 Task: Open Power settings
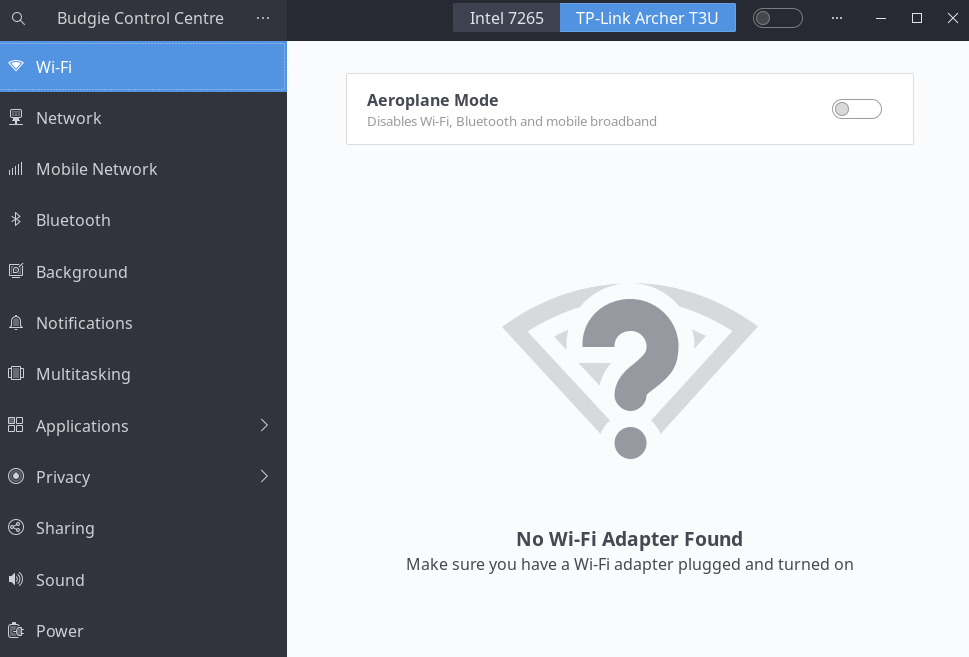(143, 630)
